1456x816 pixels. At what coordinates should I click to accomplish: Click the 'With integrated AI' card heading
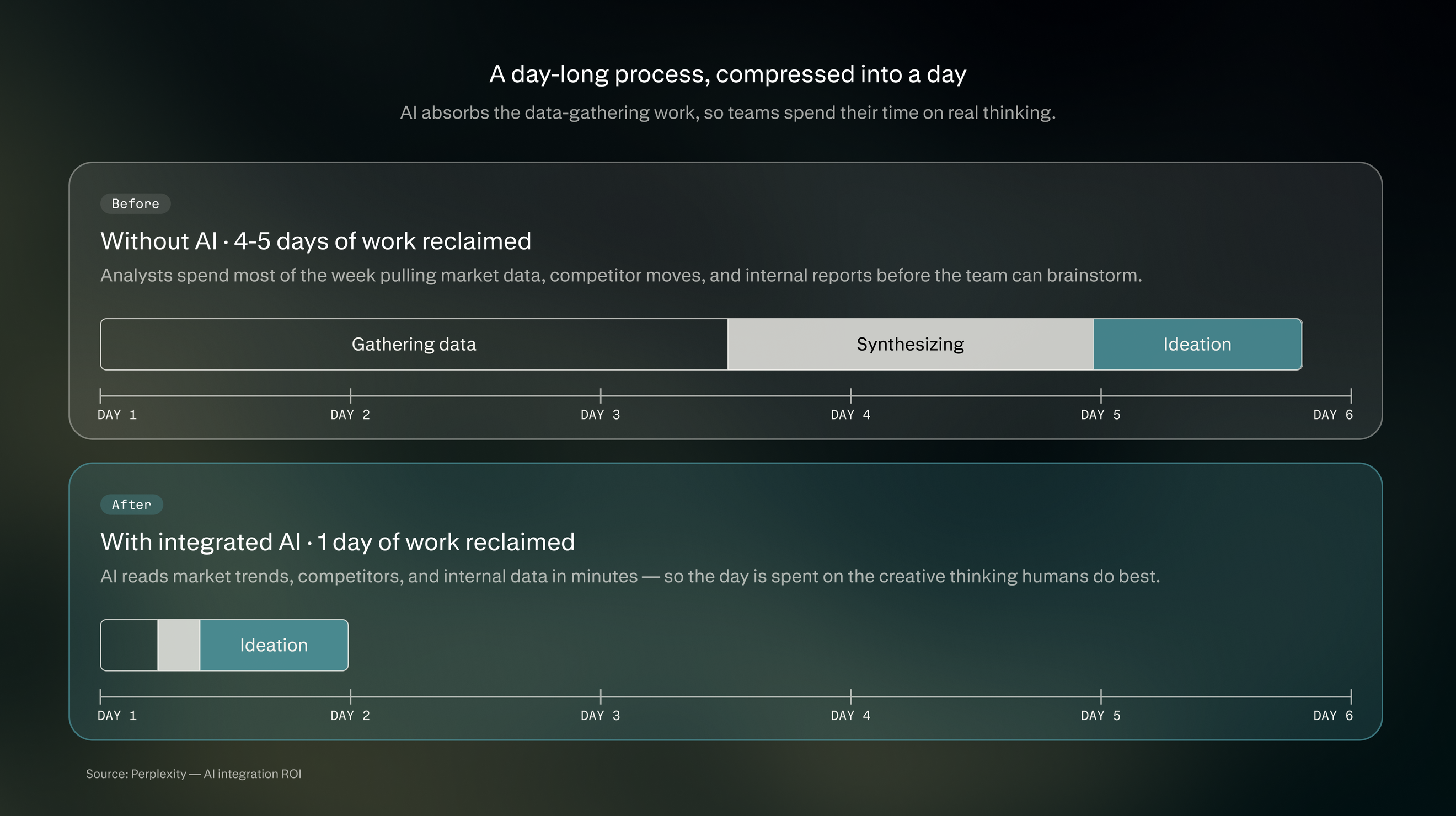[338, 542]
